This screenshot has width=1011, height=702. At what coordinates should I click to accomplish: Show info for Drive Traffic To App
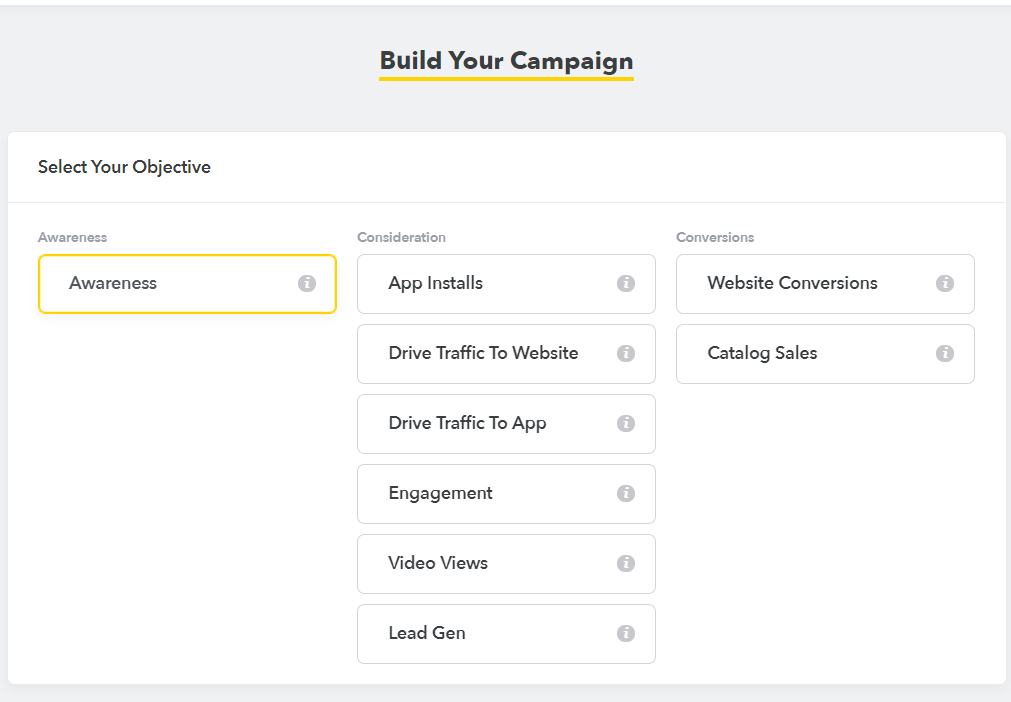tap(626, 423)
